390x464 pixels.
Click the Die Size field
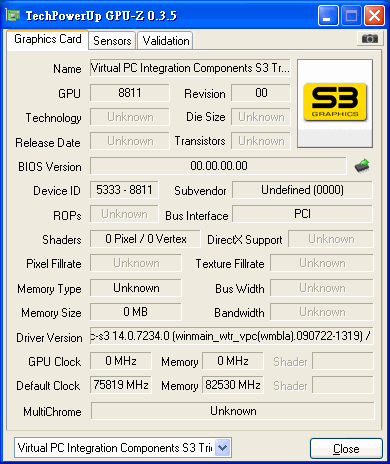pyautogui.click(x=261, y=117)
